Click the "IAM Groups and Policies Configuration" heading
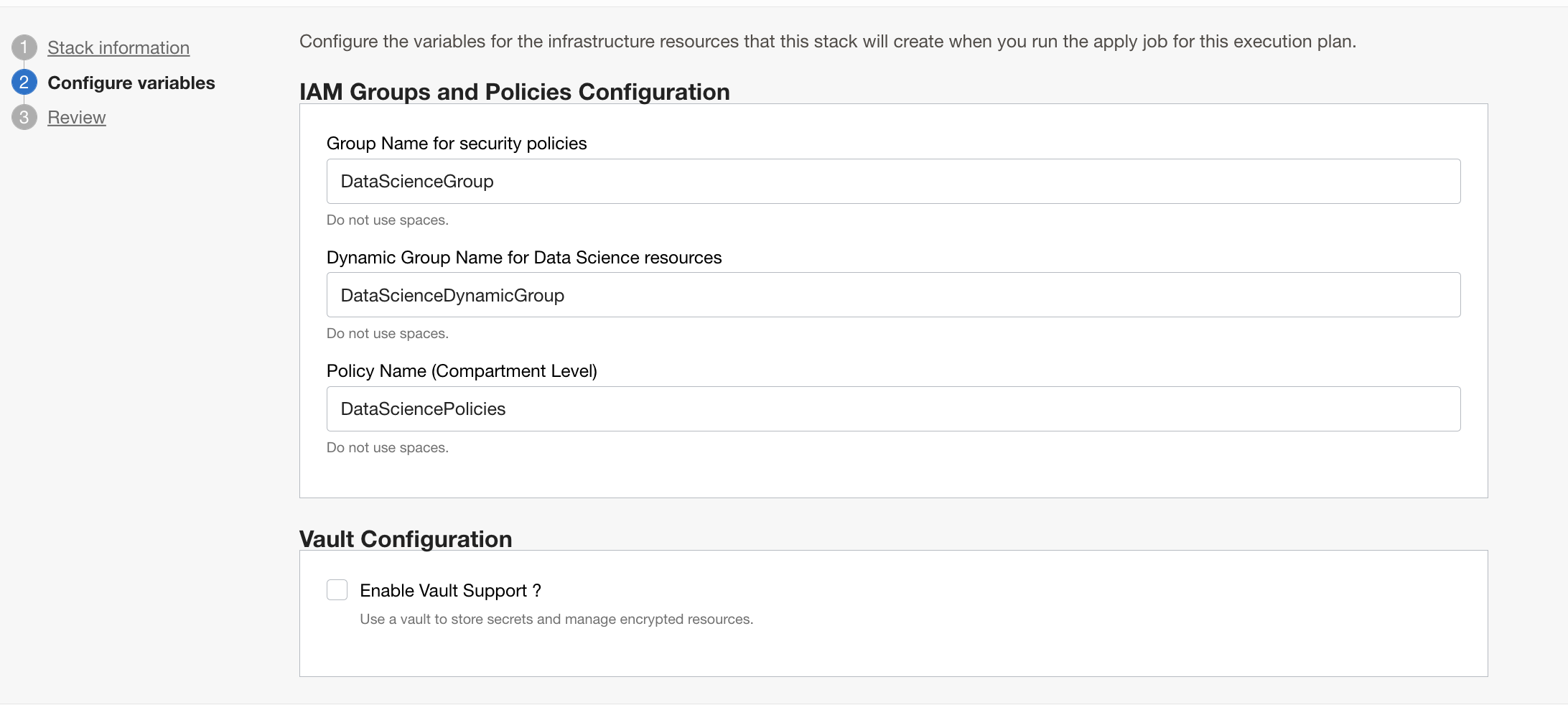1568x705 pixels. tap(514, 92)
